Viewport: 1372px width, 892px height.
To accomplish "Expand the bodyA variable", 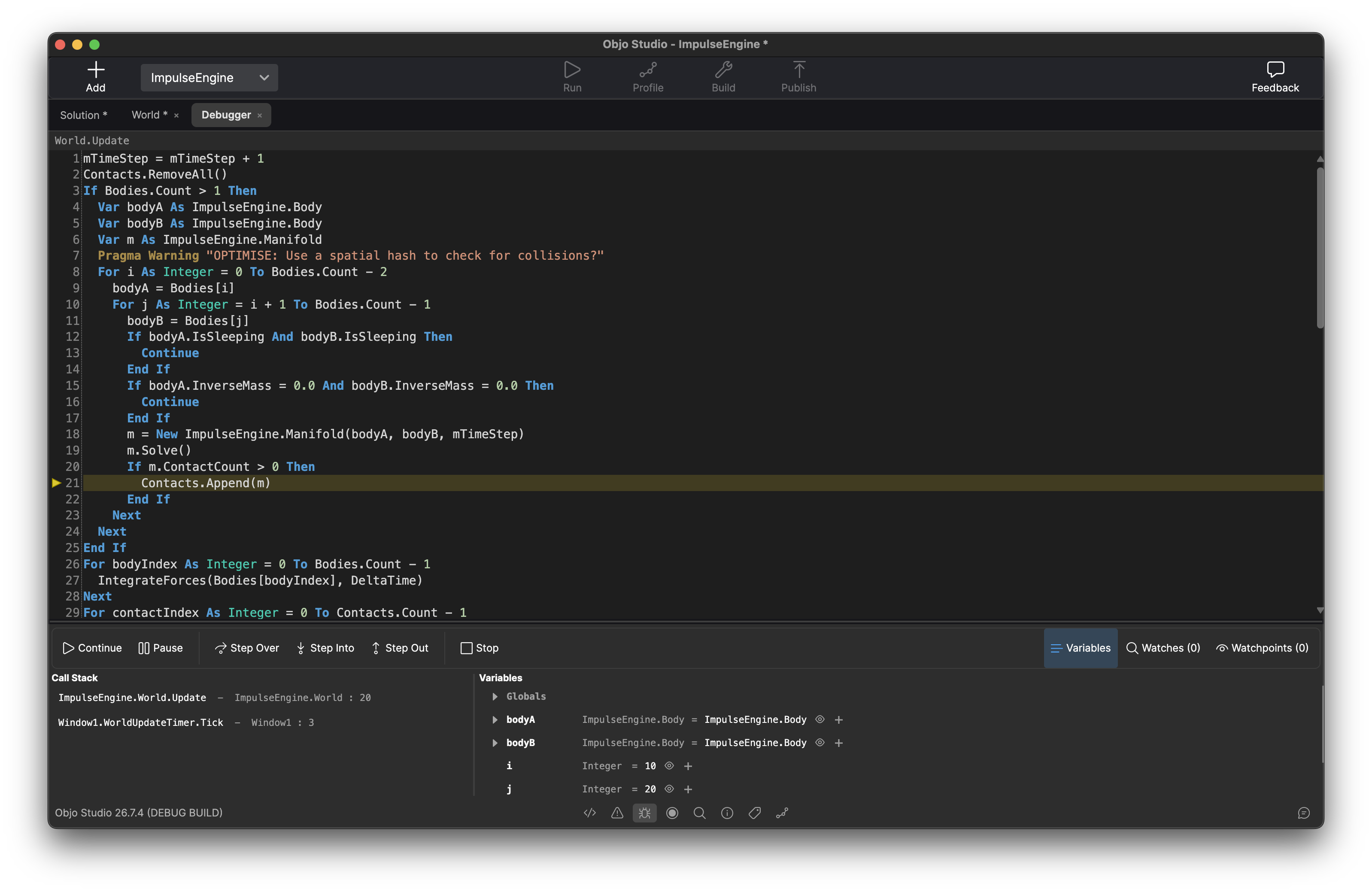I will (495, 719).
